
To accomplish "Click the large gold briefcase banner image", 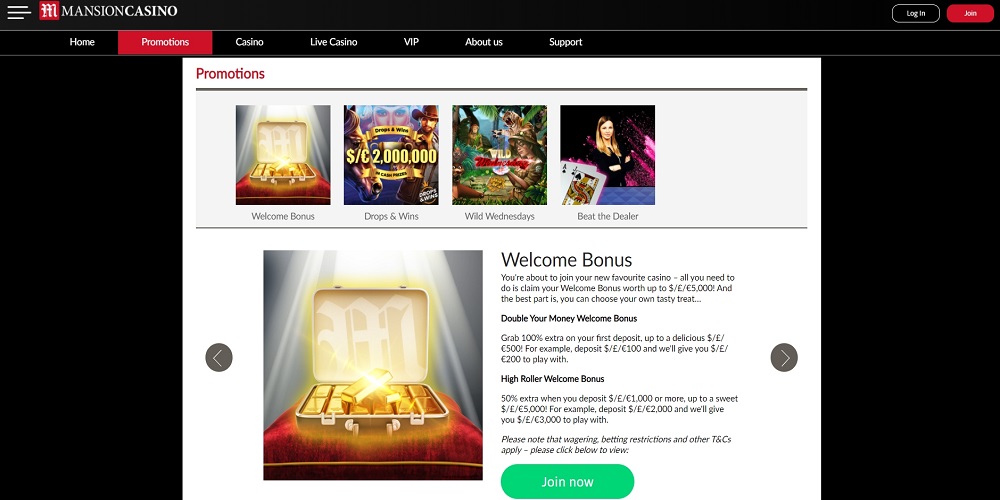I will (373, 365).
